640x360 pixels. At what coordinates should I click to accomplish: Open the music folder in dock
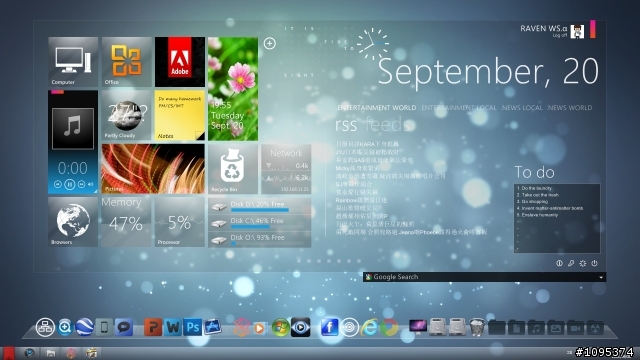[x=536, y=327]
